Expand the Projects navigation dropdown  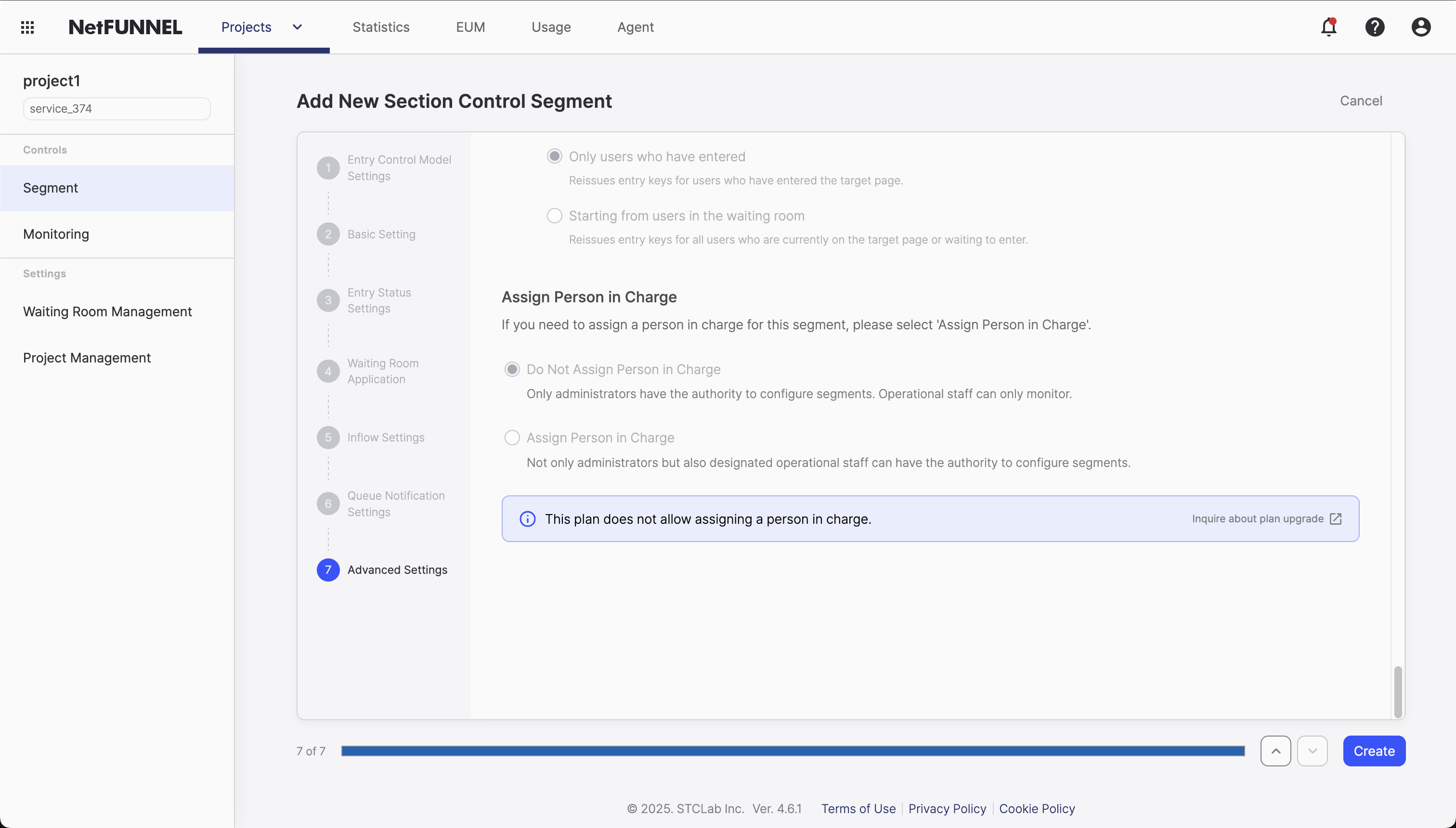297,27
